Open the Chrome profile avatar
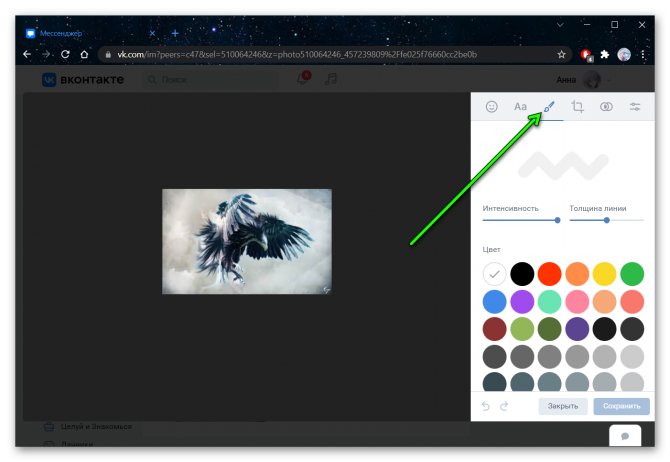670x462 pixels. point(624,54)
